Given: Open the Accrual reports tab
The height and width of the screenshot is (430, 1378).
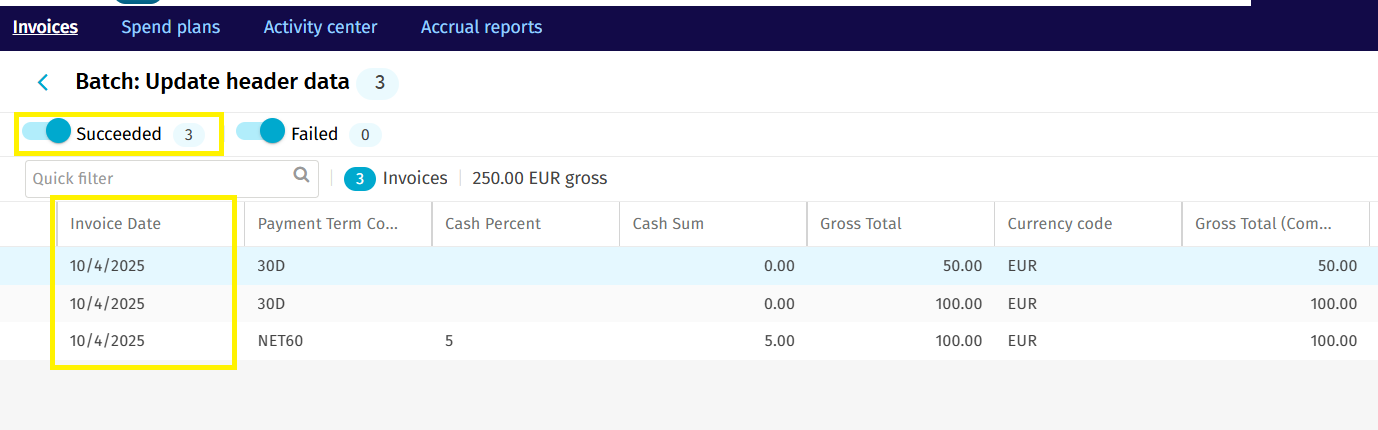Looking at the screenshot, I should [481, 27].
